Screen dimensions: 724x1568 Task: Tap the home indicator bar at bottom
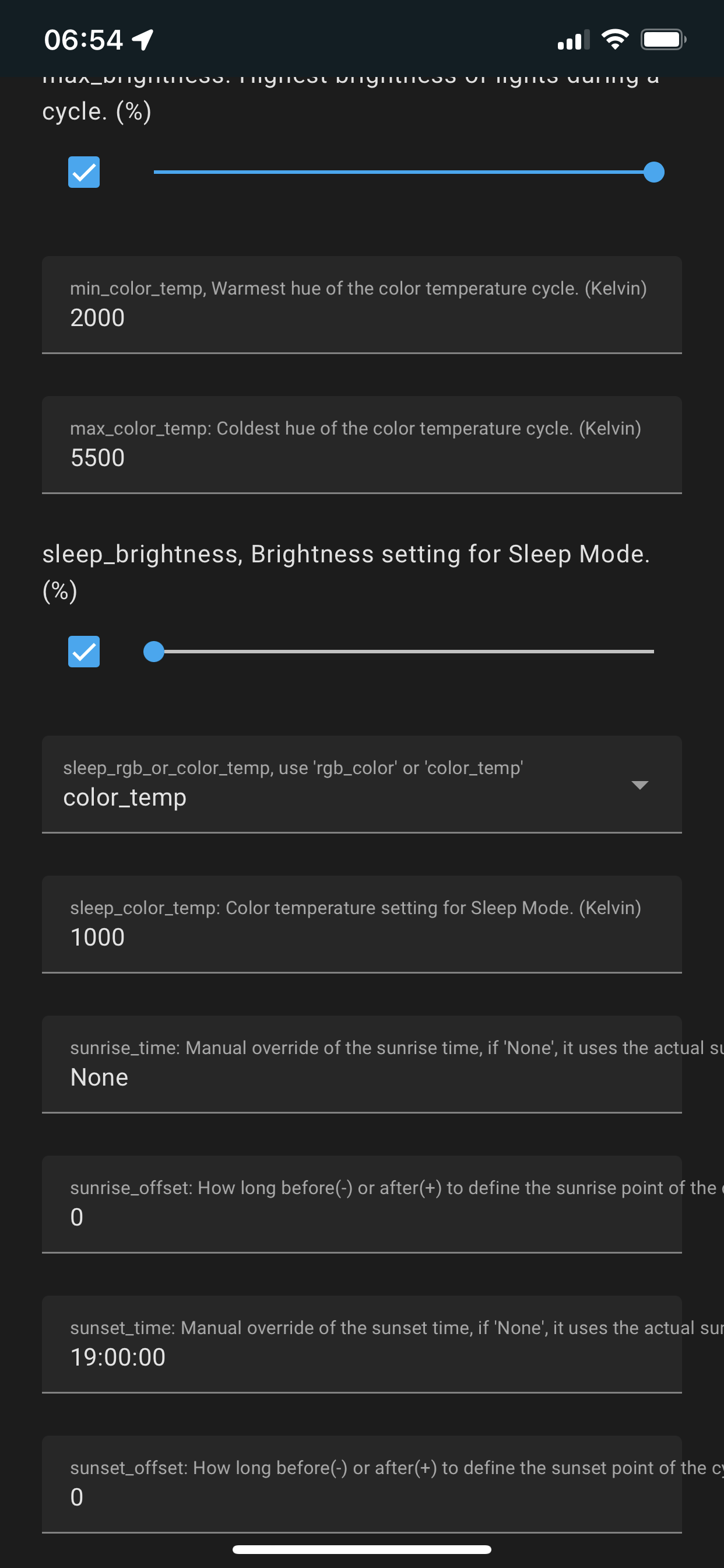pos(362,1548)
